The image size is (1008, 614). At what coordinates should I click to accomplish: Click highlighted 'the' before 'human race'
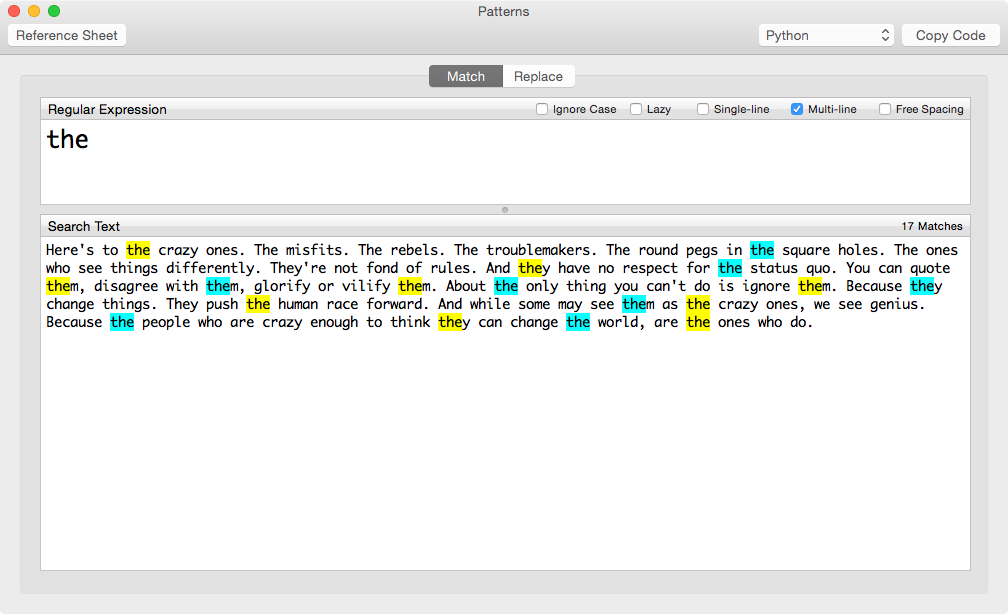258,304
